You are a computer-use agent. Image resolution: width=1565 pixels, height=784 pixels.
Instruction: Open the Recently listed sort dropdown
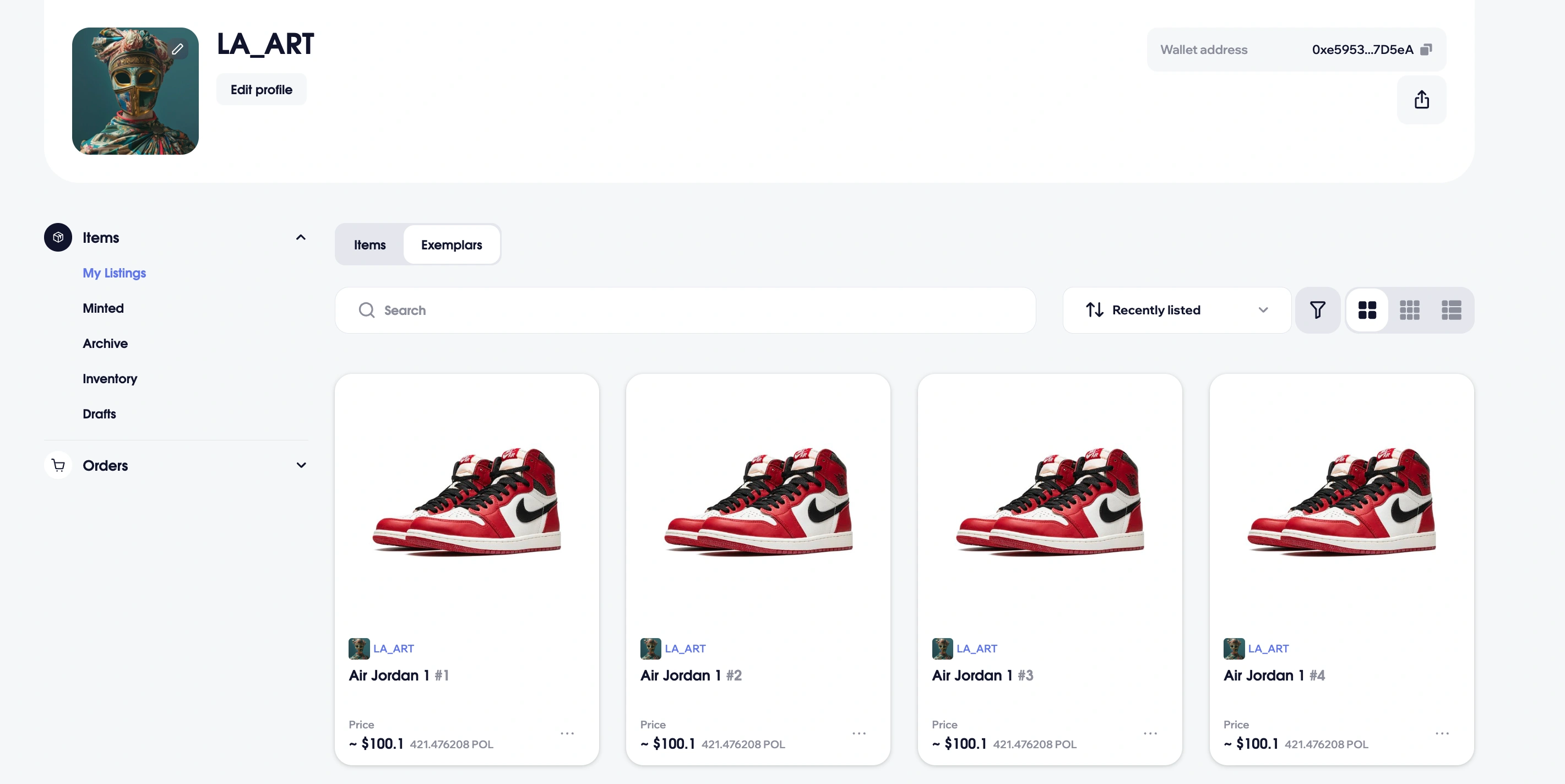1176,311
